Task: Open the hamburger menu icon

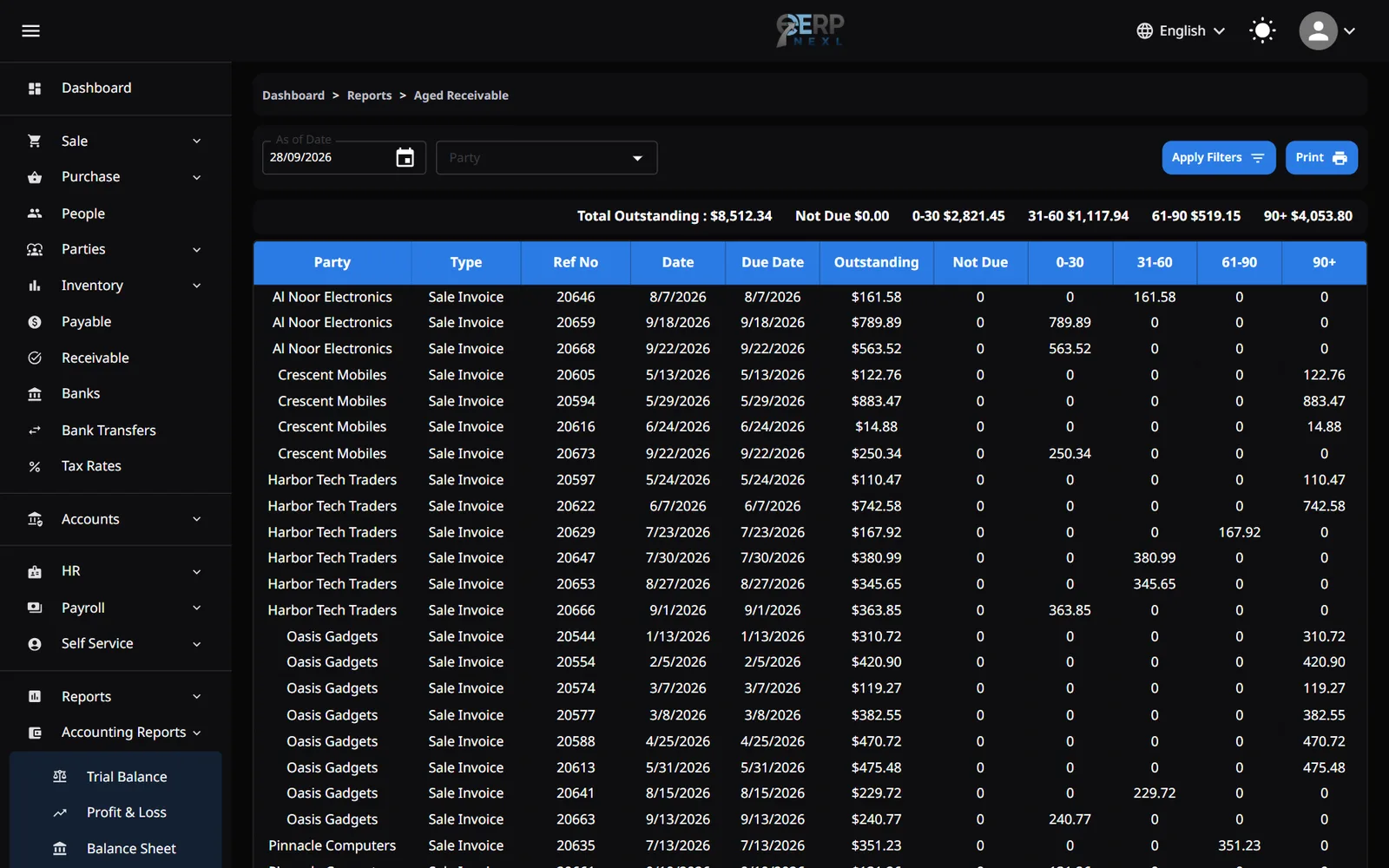Action: click(x=31, y=31)
